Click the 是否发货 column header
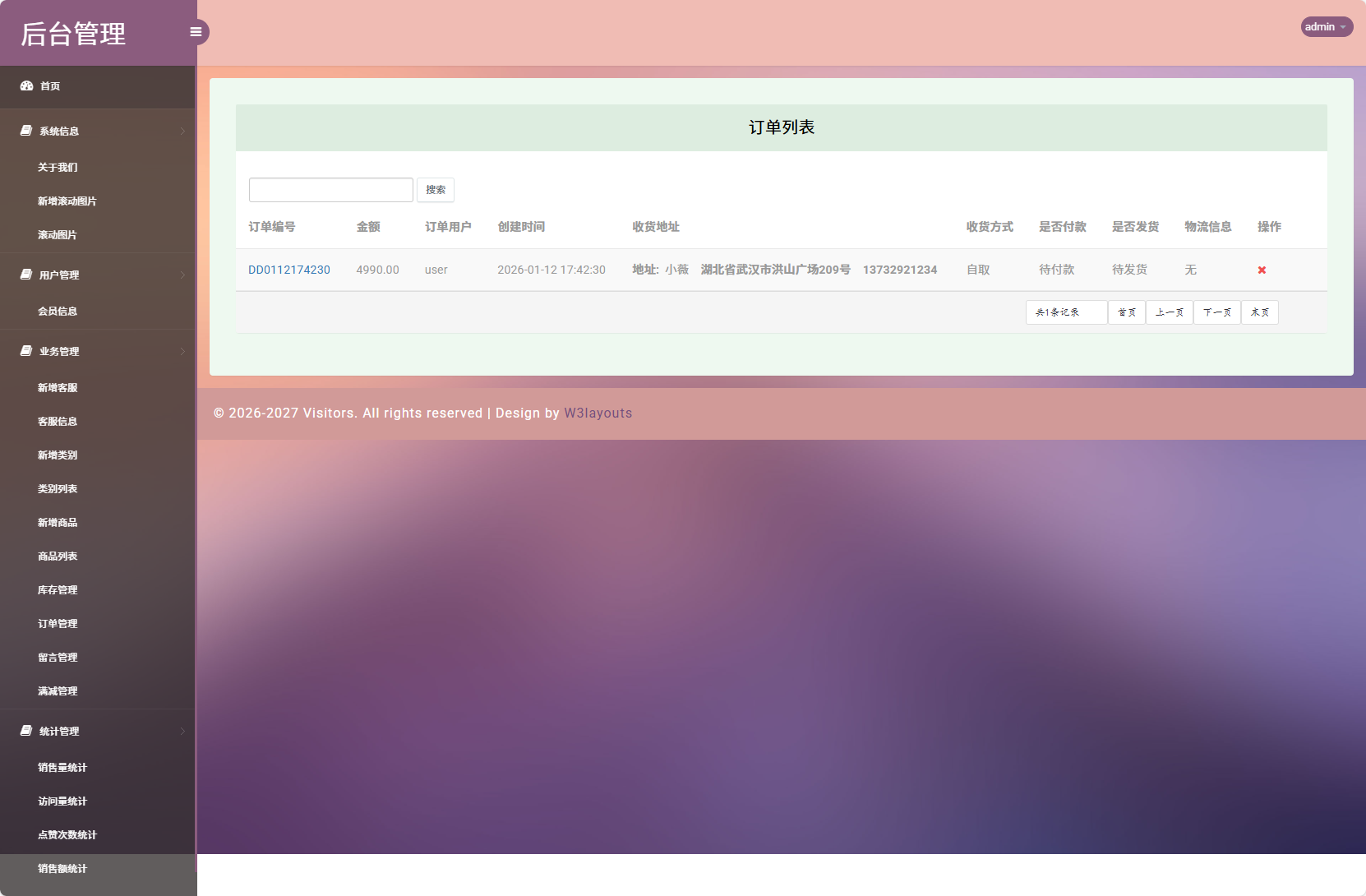This screenshot has height=896, width=1366. pyautogui.click(x=1136, y=227)
